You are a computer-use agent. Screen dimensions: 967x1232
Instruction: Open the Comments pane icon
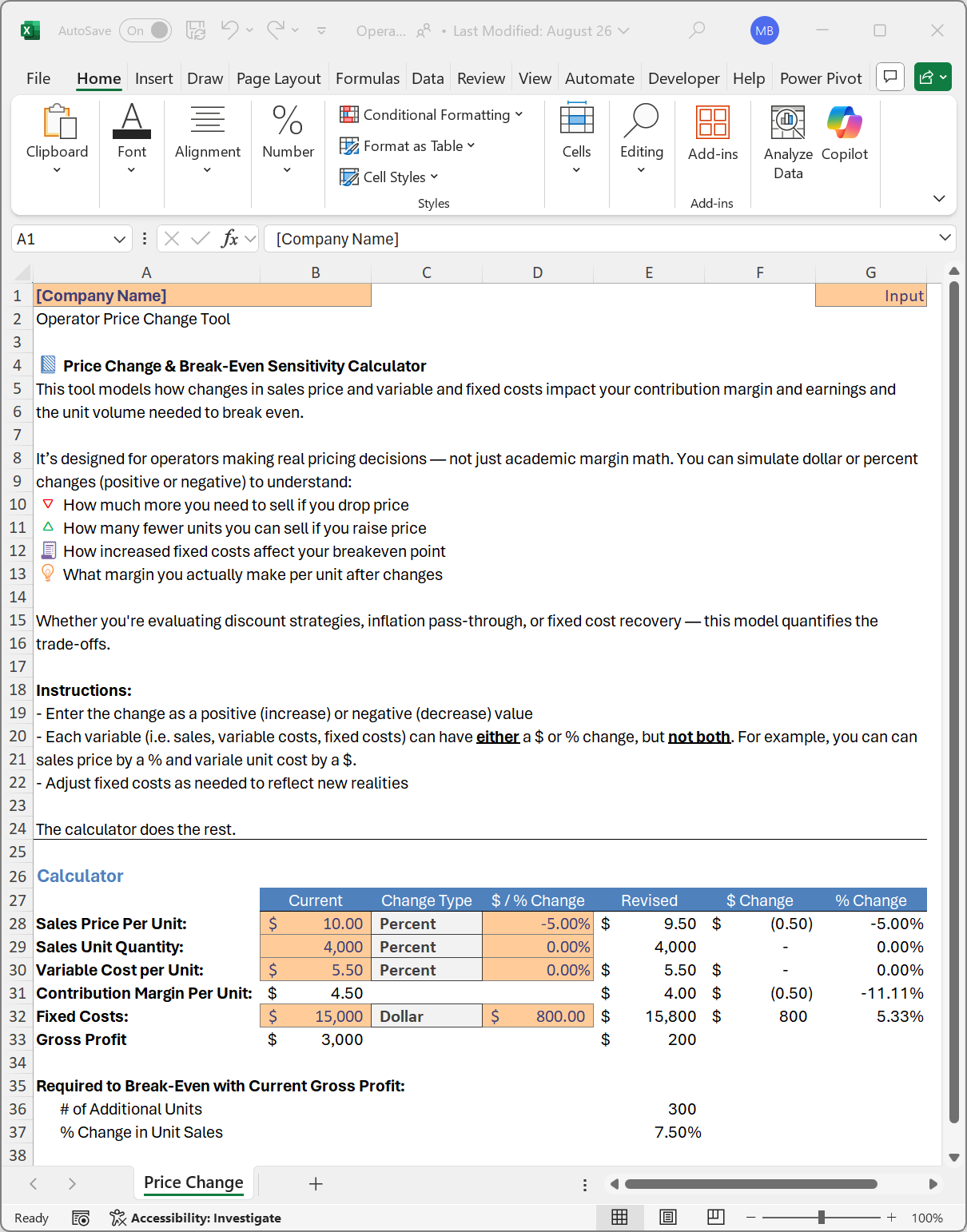point(890,77)
